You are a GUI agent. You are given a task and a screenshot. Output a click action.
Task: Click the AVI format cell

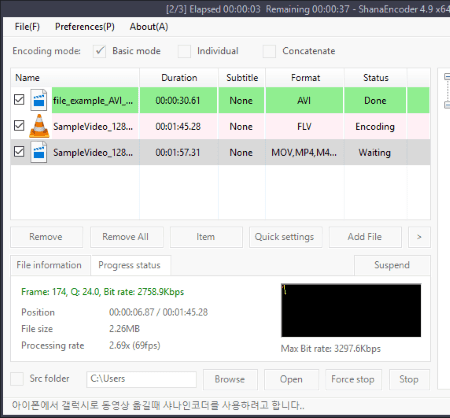click(304, 100)
